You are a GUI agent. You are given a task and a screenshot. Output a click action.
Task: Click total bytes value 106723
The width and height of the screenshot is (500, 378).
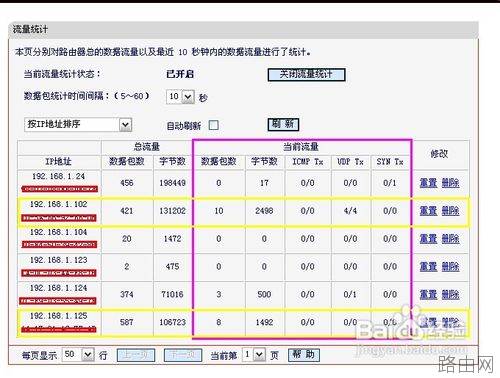(x=172, y=322)
